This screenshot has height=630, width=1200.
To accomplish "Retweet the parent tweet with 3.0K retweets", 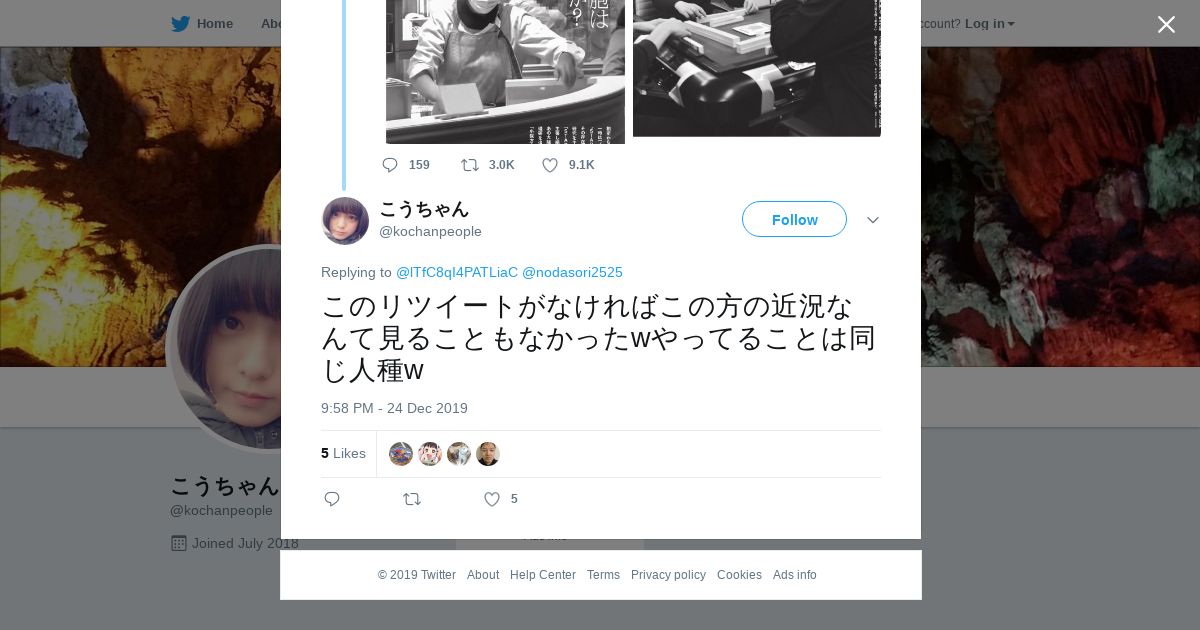I will (x=469, y=165).
